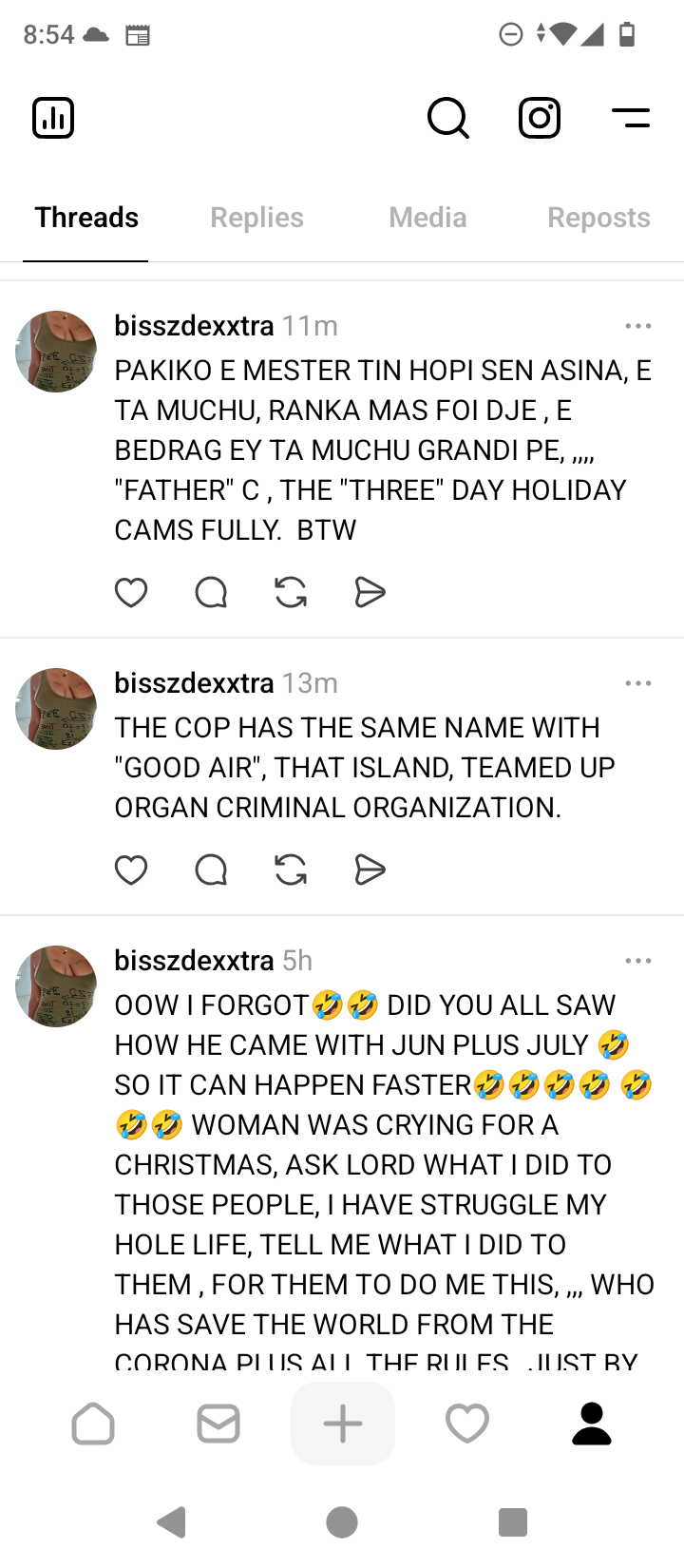Like the THE COP HAS post
684x1568 pixels.
point(131,870)
